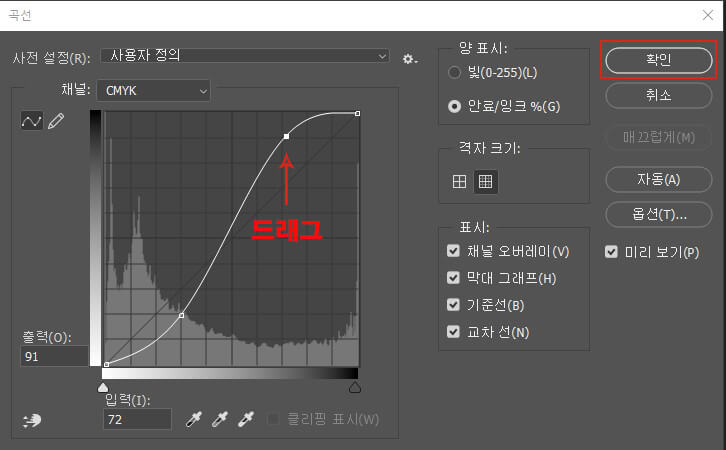The width and height of the screenshot is (726, 450).
Task: Select the 빛(0-255)(L) radio option
Action: tap(455, 73)
